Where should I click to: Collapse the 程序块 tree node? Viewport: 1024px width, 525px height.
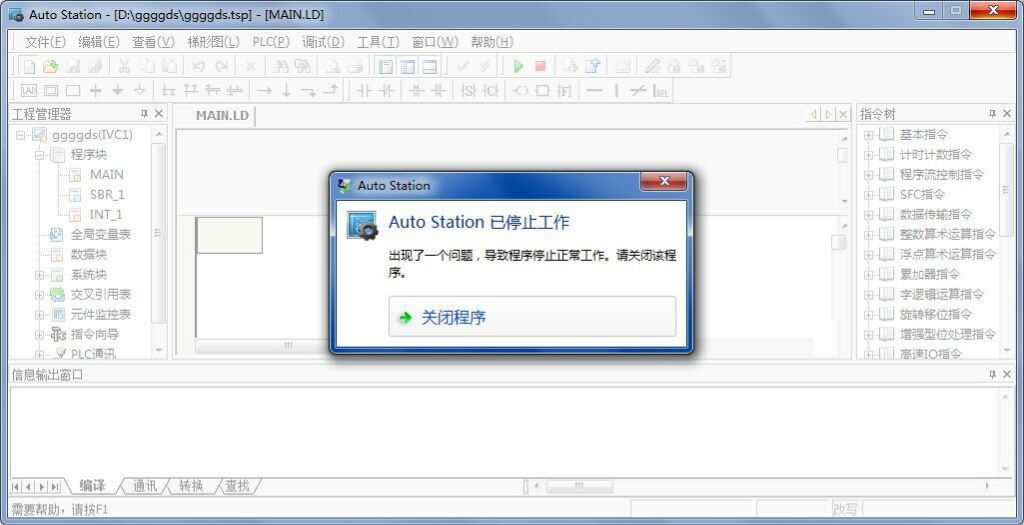39,155
